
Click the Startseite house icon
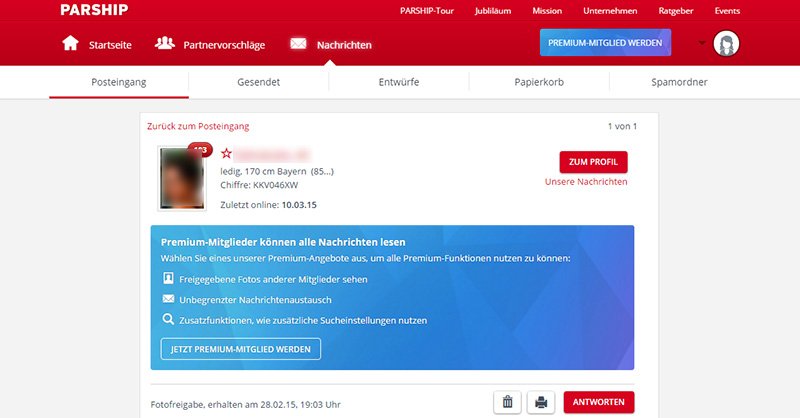pyautogui.click(x=70, y=43)
